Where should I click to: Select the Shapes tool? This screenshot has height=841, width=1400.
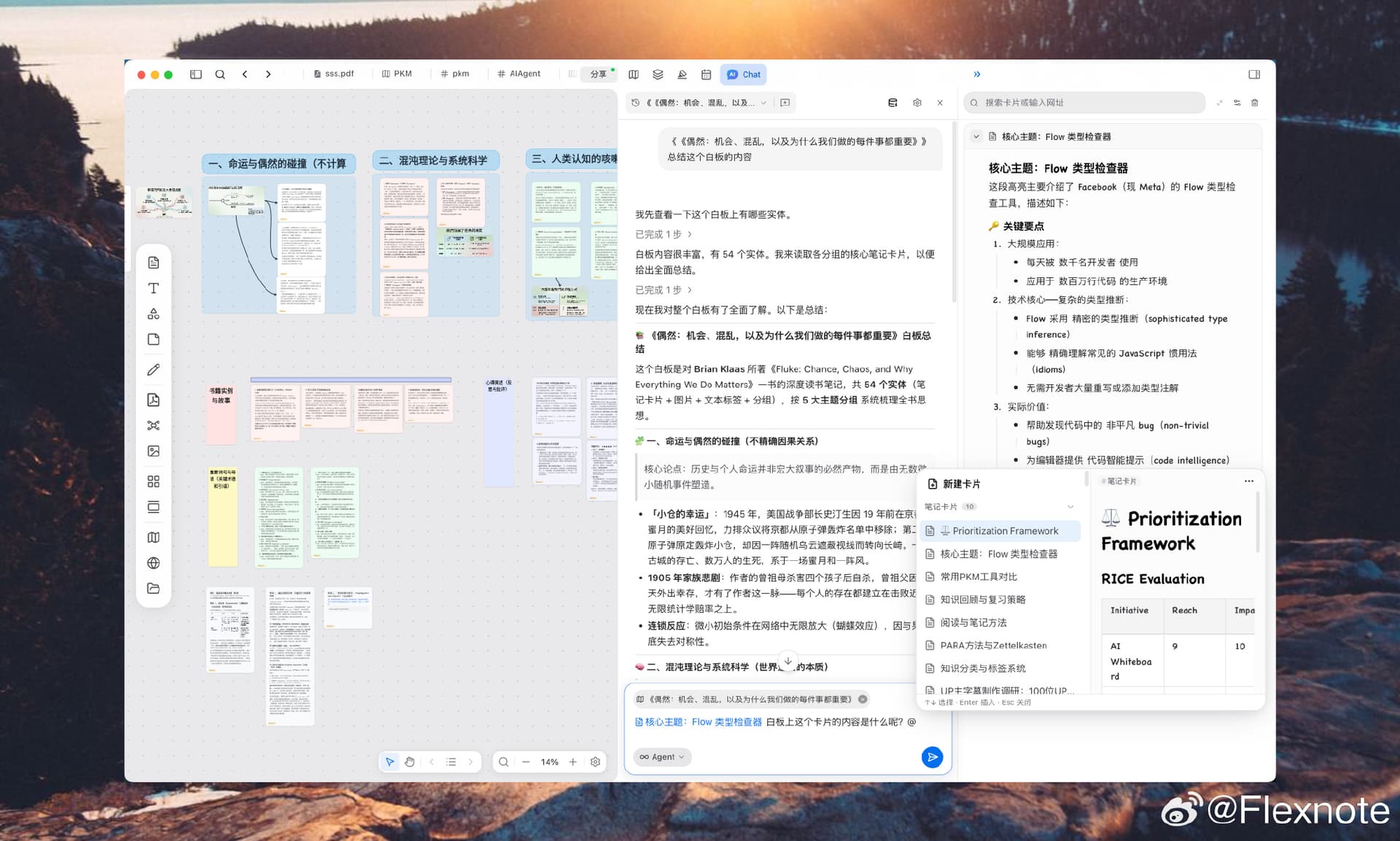153,314
